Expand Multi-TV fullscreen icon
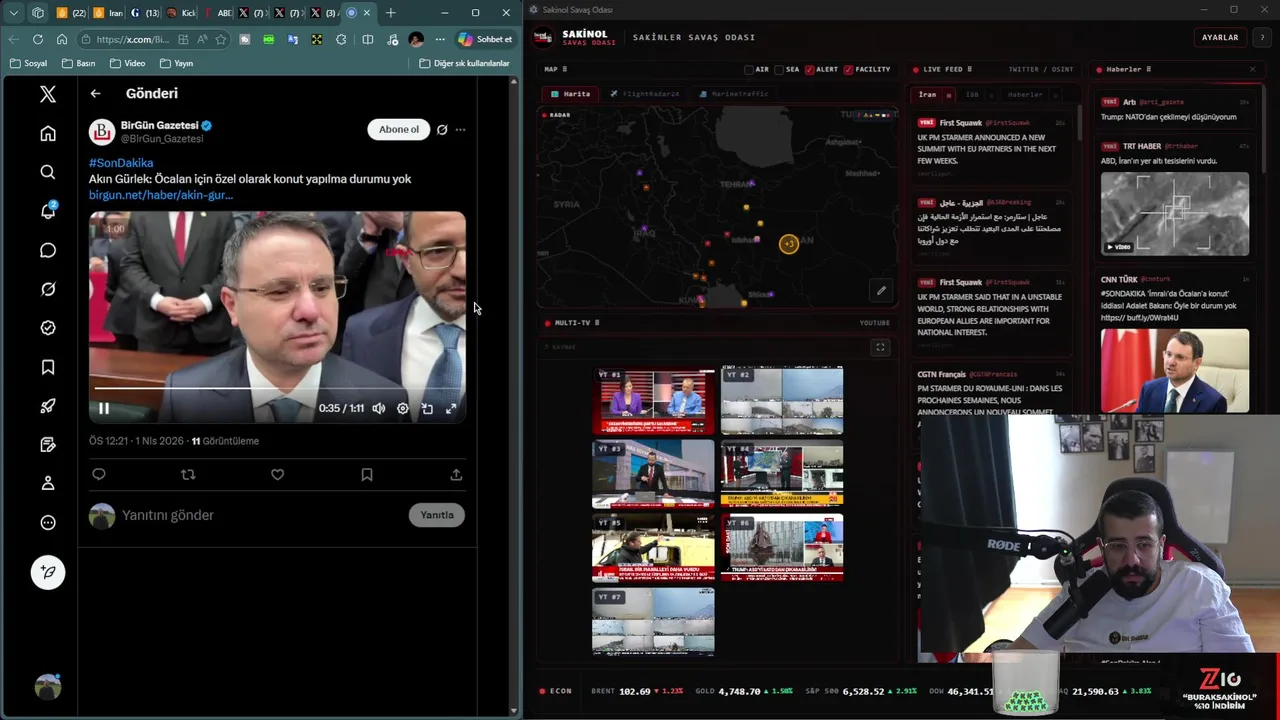 880,347
